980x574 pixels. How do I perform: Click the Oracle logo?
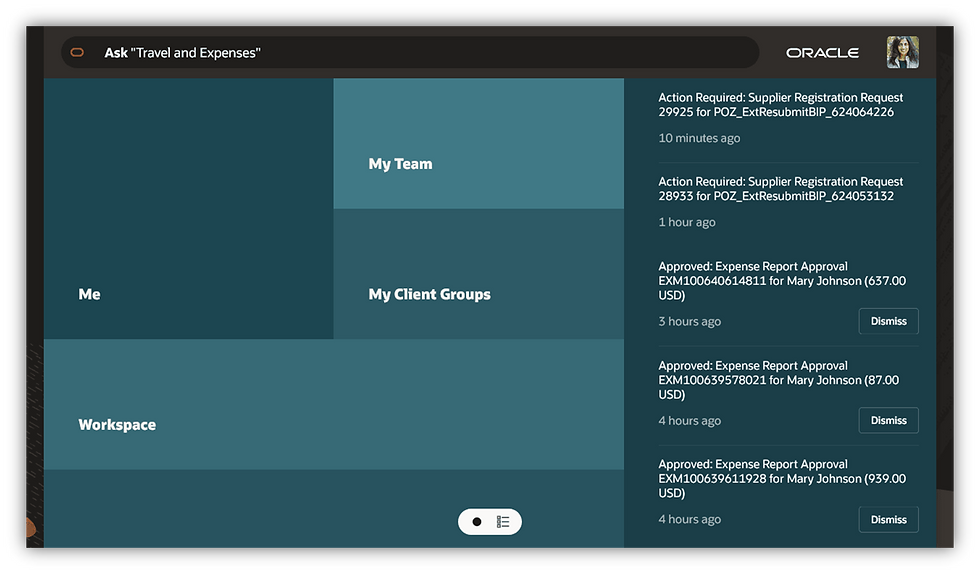pos(822,53)
